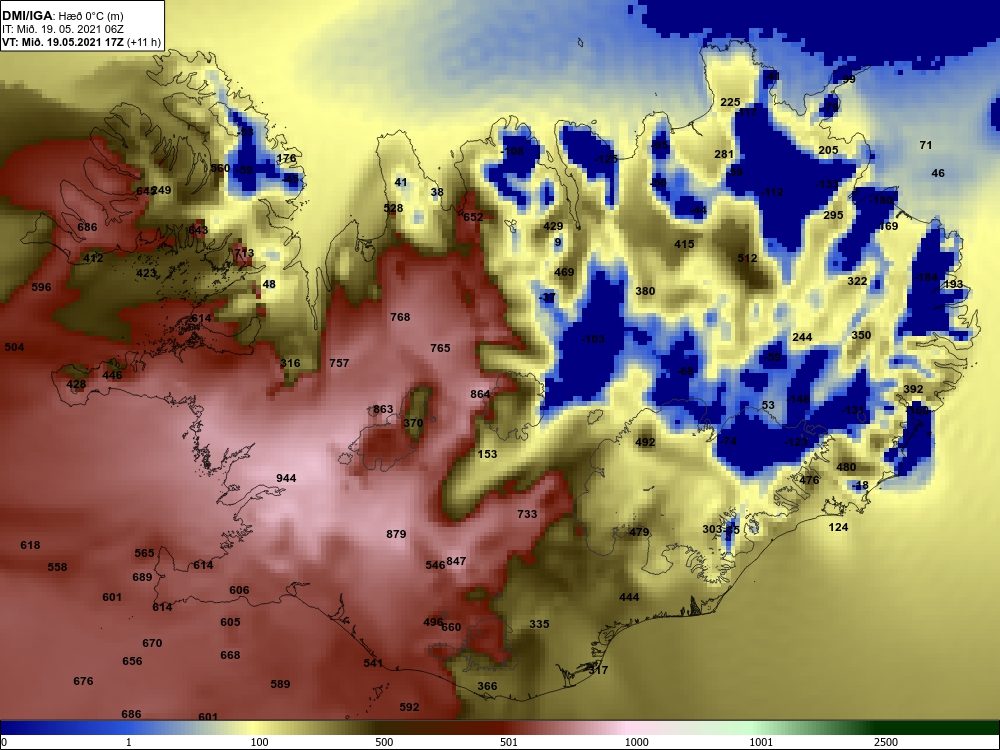1000x750 pixels.
Task: Click the 46 offshore value
Action: click(938, 173)
